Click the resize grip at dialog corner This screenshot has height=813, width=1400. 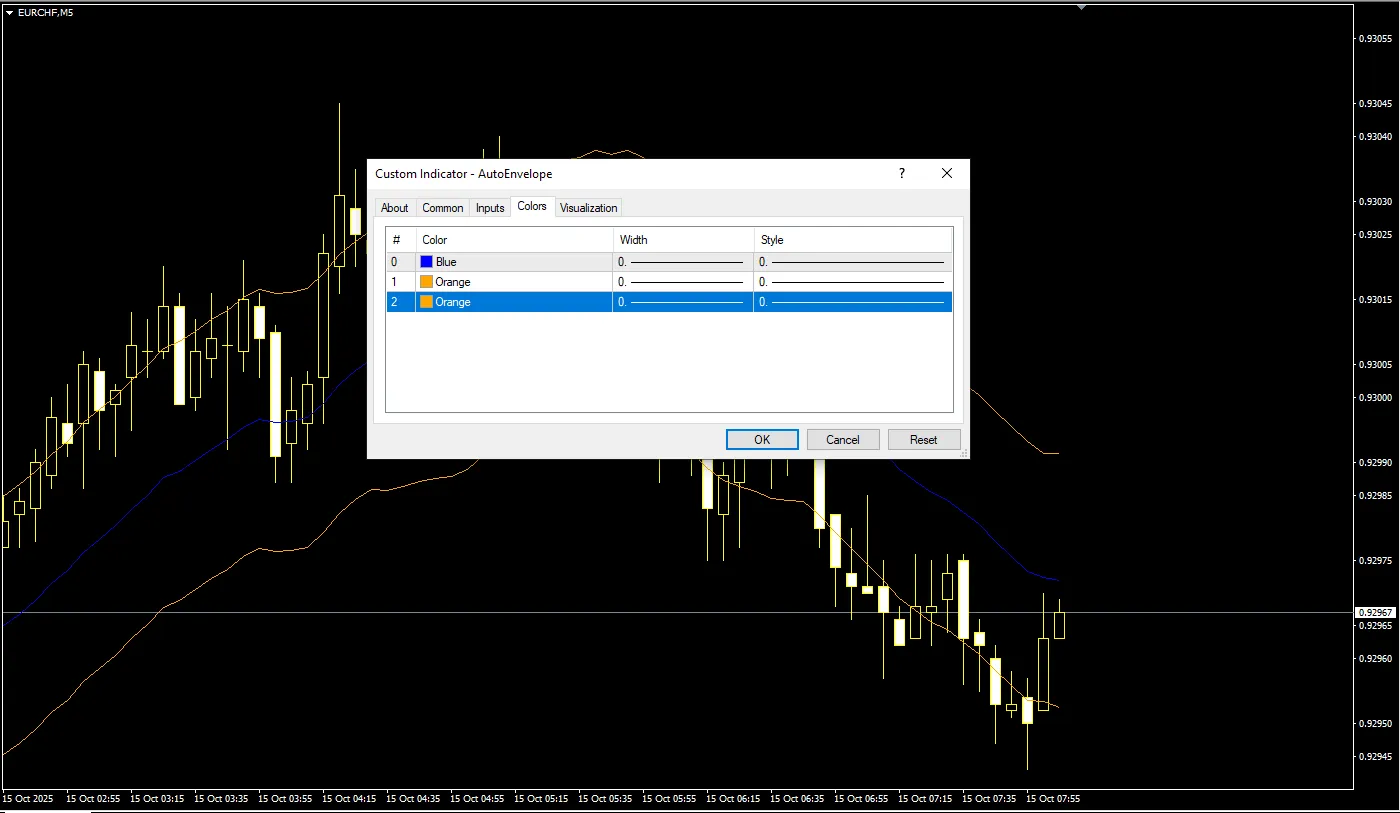coord(963,453)
